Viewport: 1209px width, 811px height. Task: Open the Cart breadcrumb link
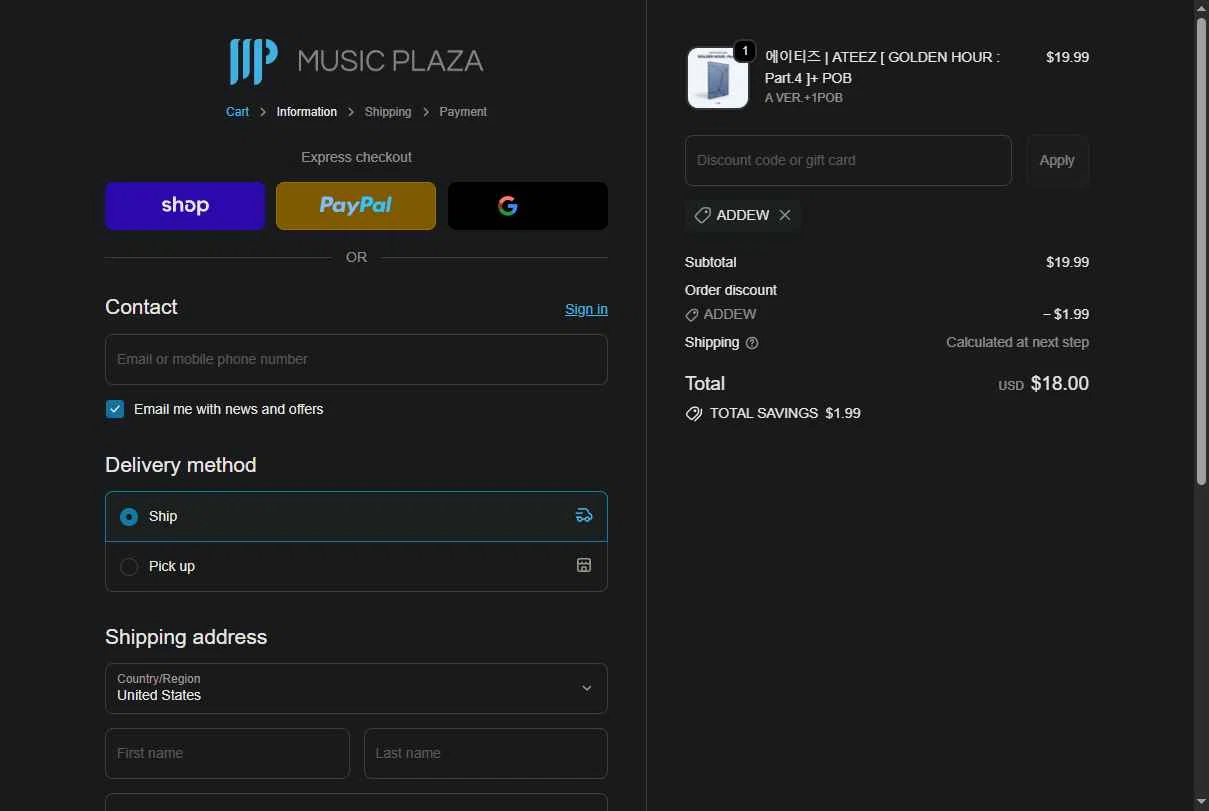[x=237, y=112]
